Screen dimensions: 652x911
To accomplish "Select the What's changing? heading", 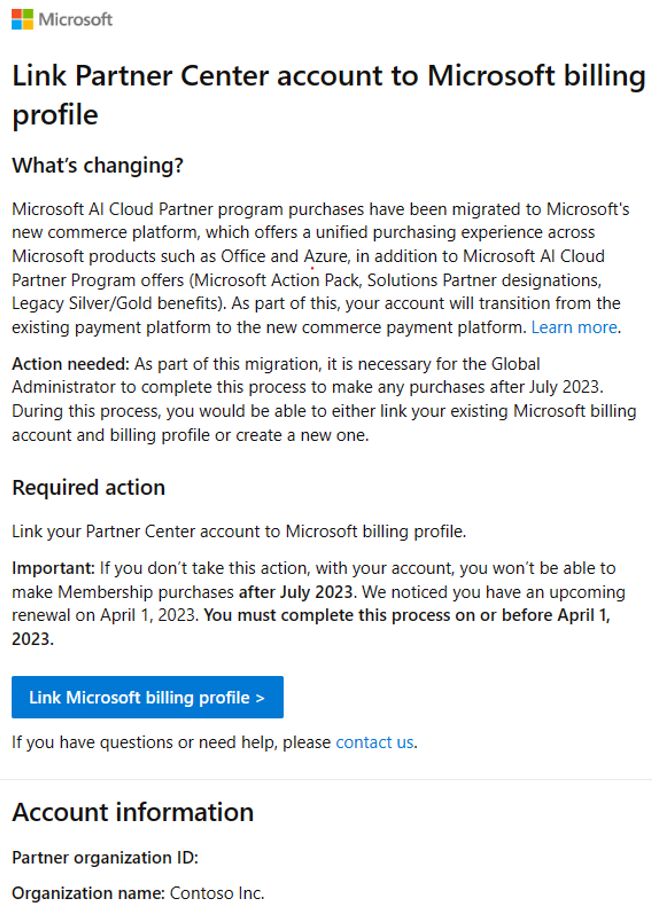I will (x=98, y=166).
